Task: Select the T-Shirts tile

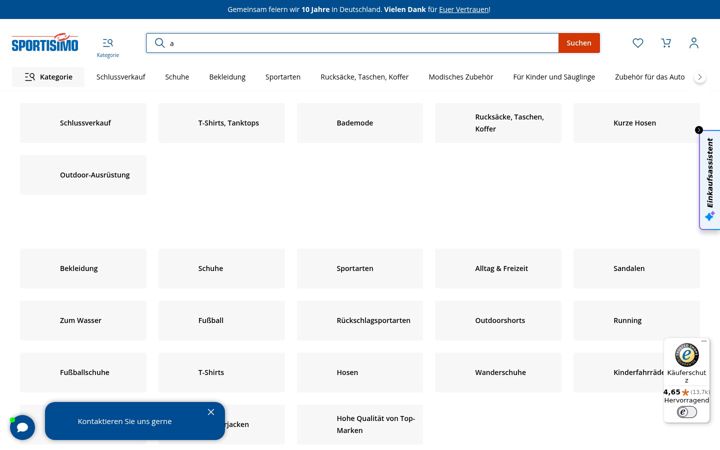Action: click(x=221, y=372)
